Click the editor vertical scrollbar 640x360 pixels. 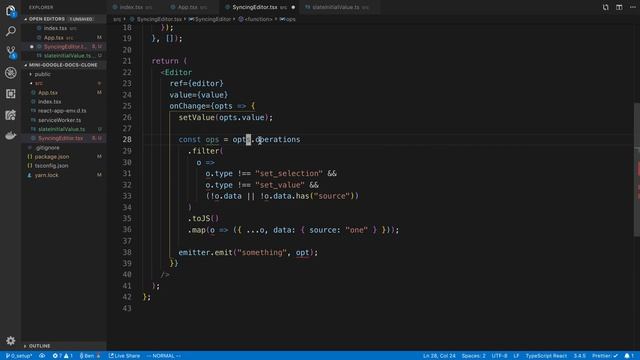click(636, 169)
